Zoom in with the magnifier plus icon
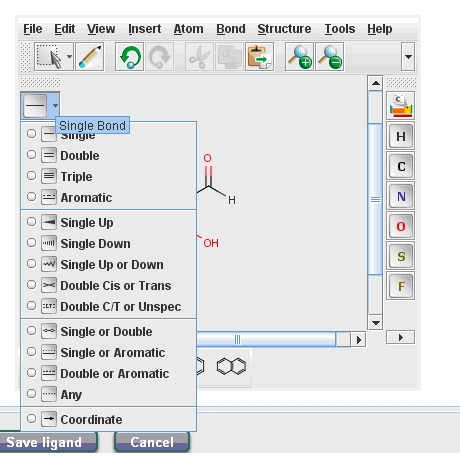 [x=299, y=57]
